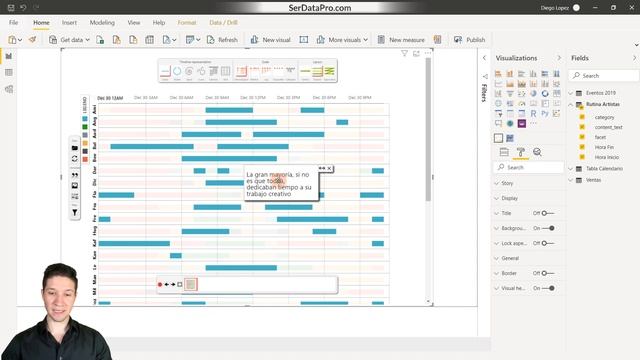Click the Publish button
The height and width of the screenshot is (360, 640).
click(469, 40)
